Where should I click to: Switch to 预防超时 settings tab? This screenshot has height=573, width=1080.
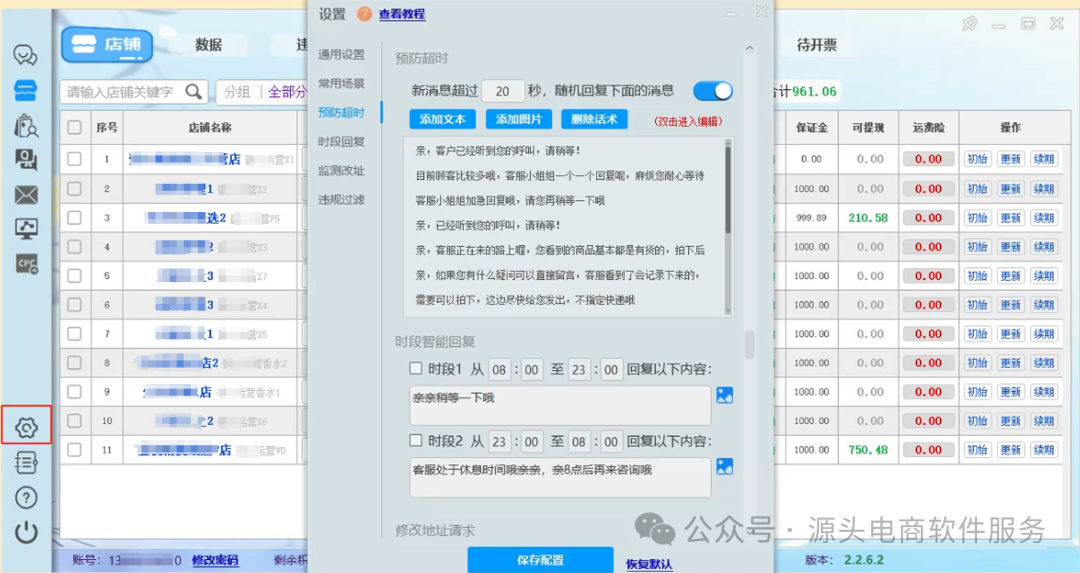342,112
